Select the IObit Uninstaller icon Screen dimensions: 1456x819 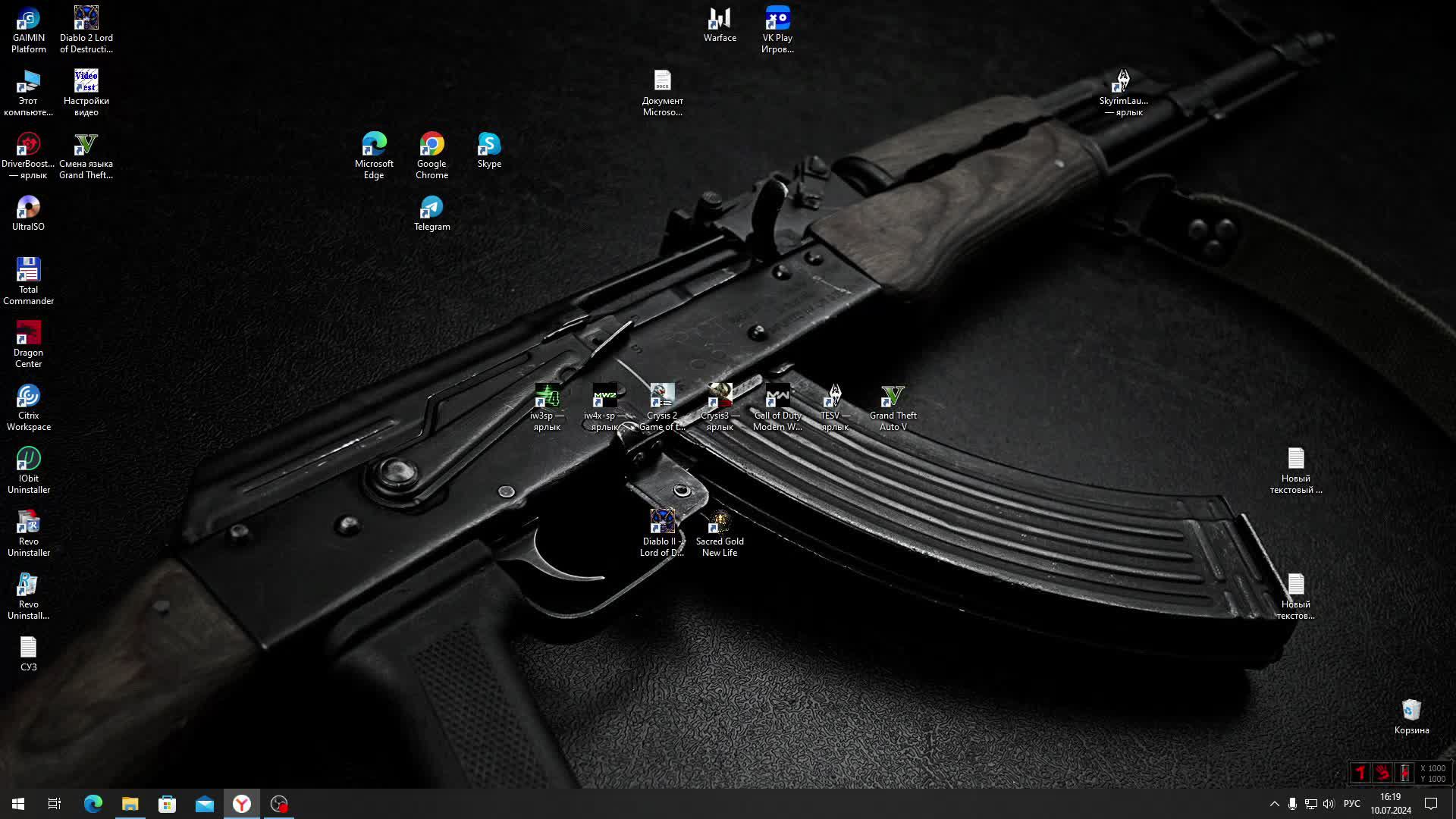(x=28, y=471)
